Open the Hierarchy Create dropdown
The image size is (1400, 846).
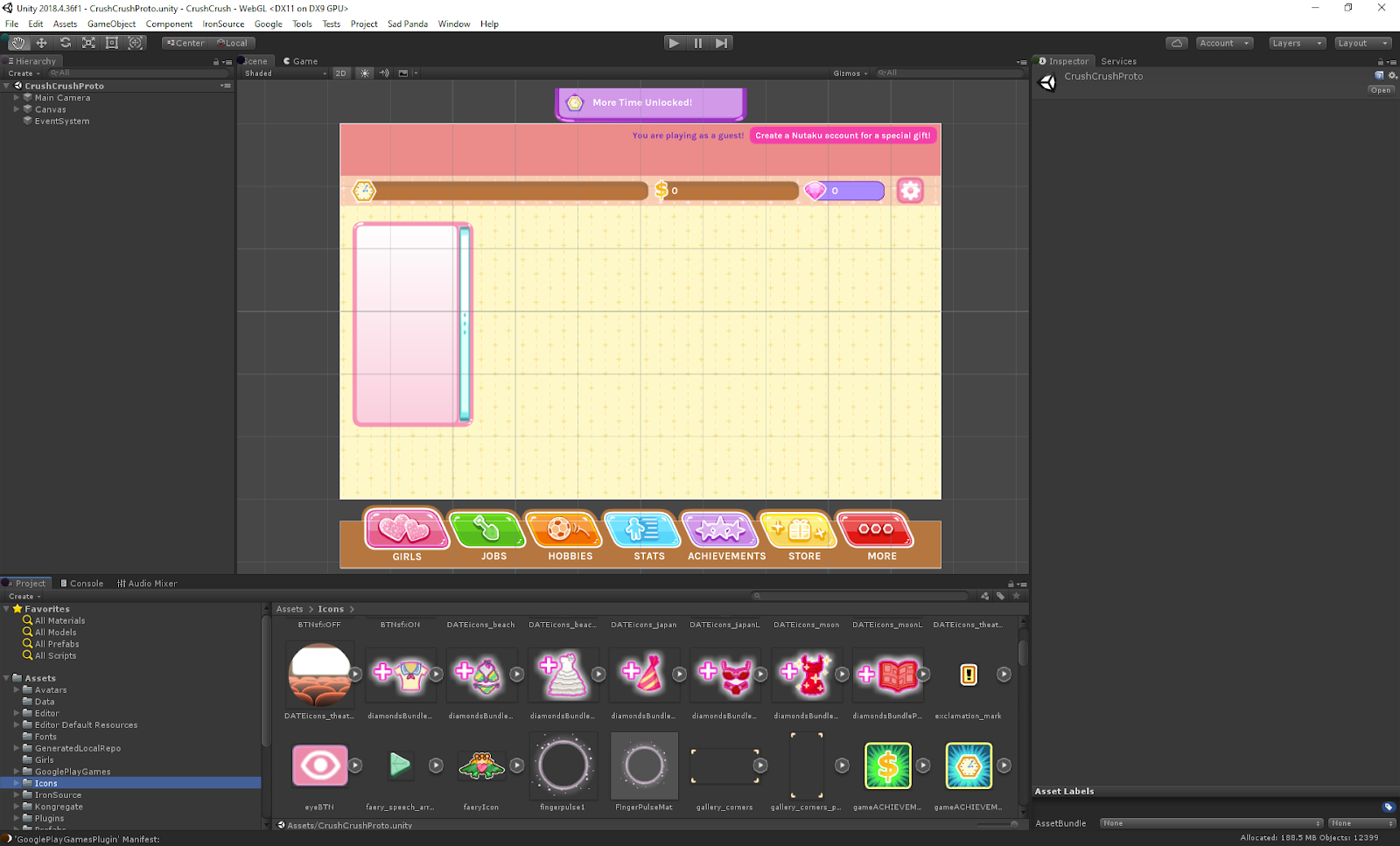[x=24, y=73]
